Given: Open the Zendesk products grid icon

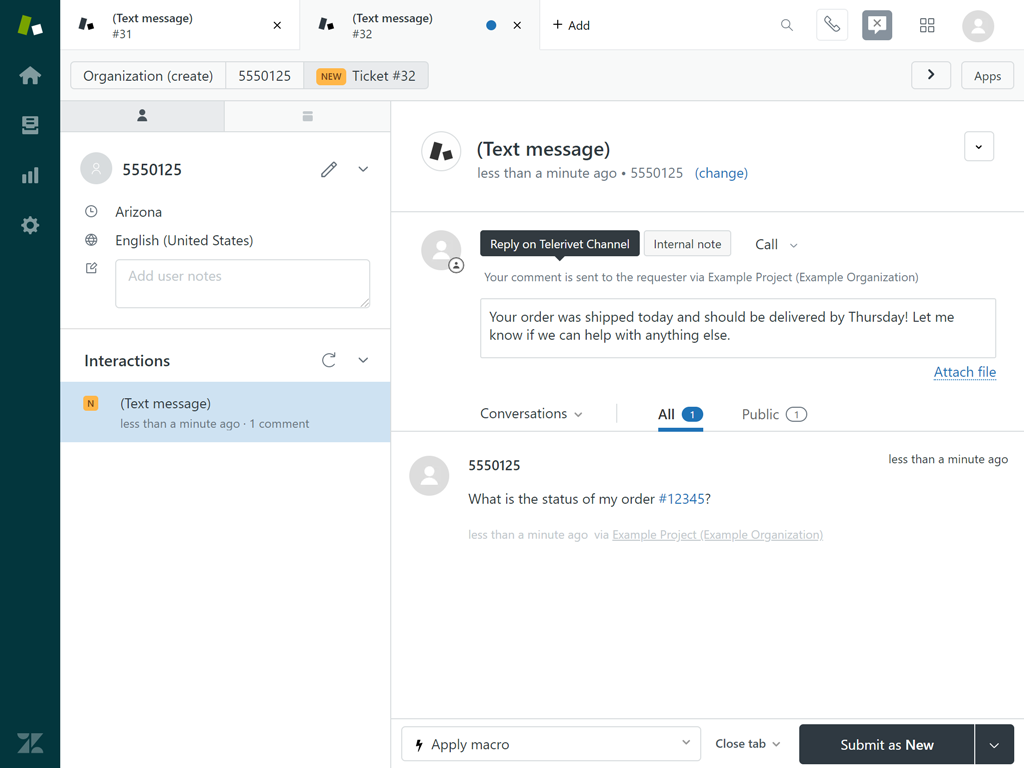Looking at the screenshot, I should click(927, 25).
